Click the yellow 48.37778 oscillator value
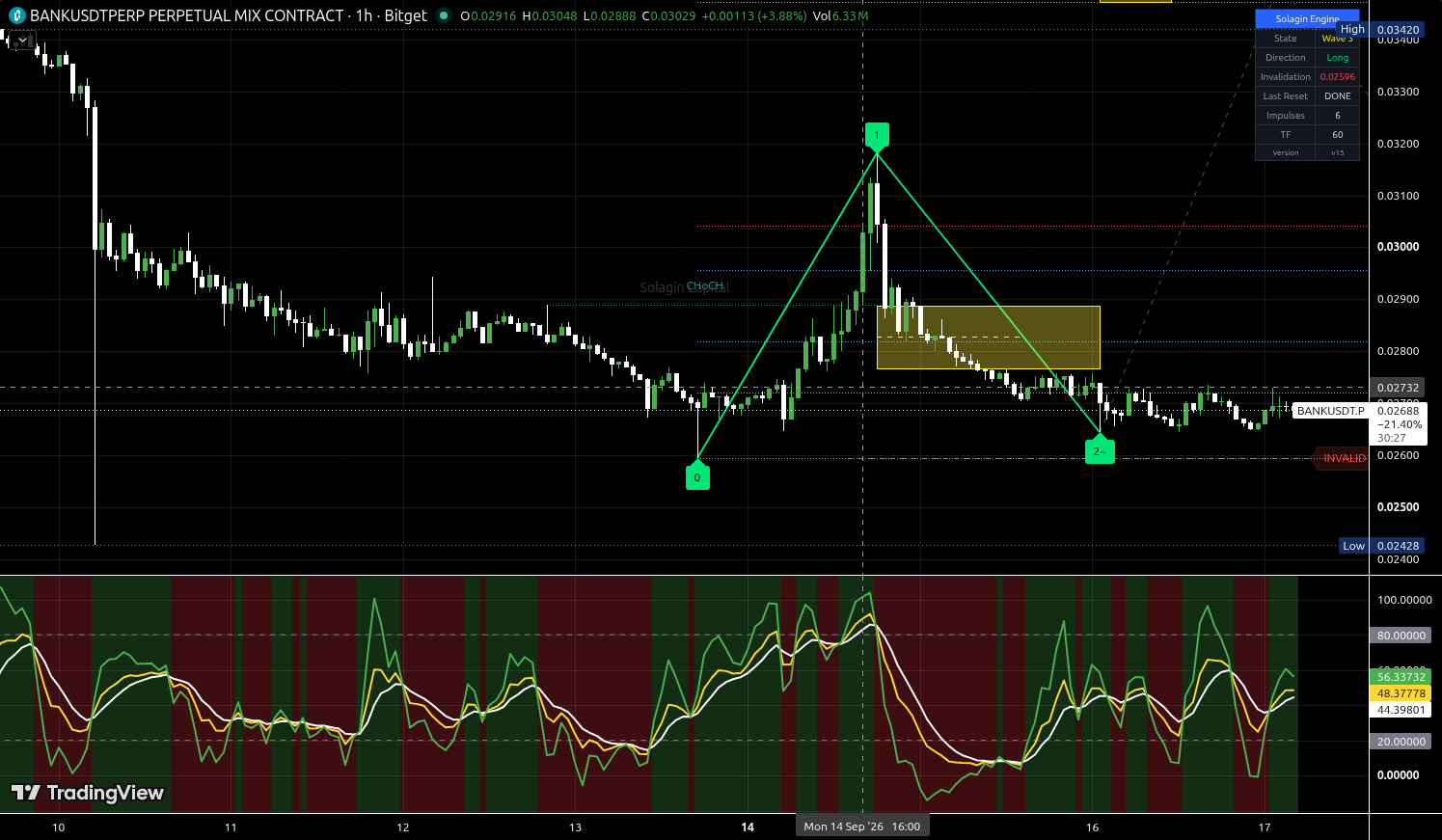 [x=1401, y=693]
